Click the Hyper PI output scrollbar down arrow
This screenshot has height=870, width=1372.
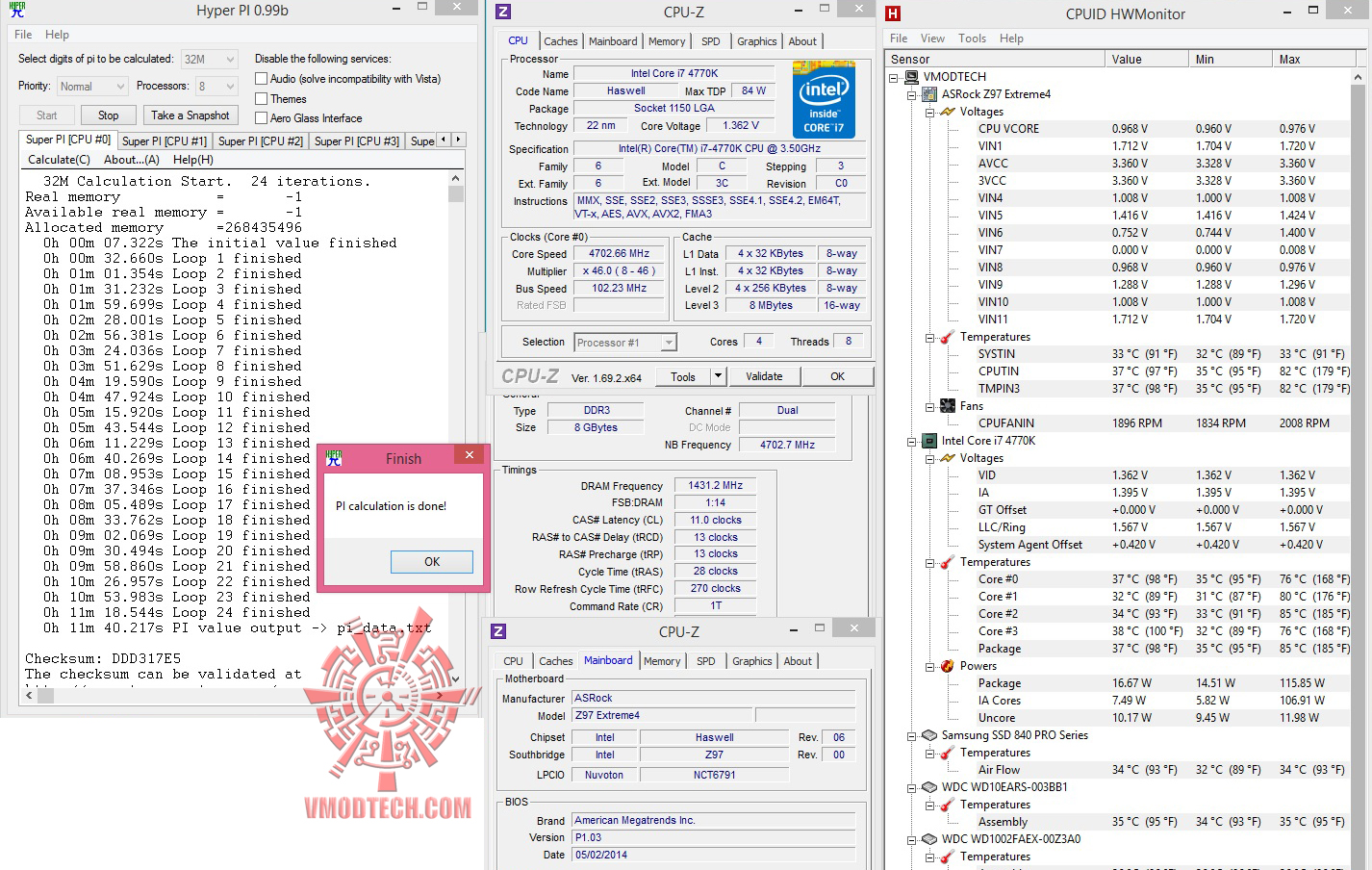coord(456,679)
